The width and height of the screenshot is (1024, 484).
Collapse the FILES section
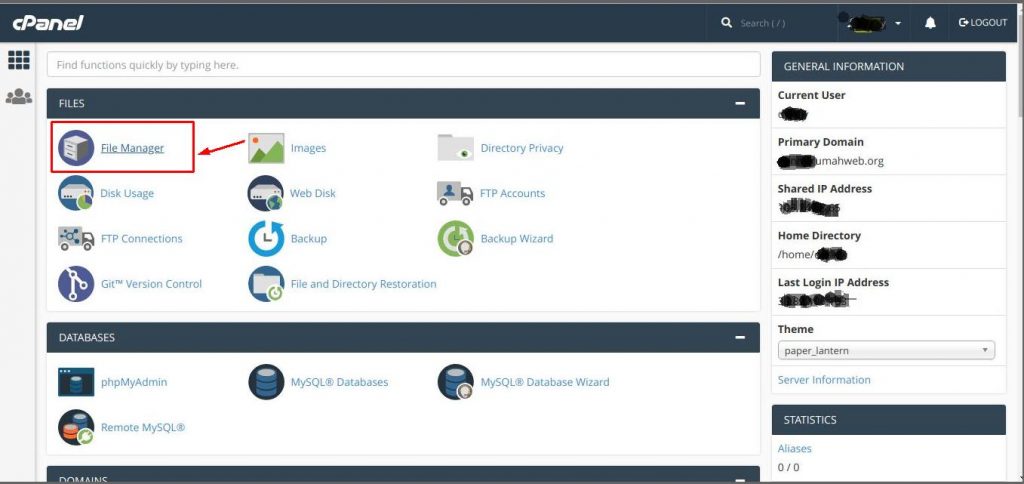click(x=740, y=103)
